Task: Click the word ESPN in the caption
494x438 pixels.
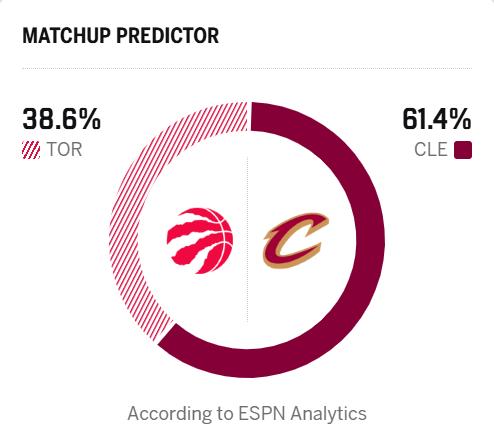Action: (x=262, y=414)
